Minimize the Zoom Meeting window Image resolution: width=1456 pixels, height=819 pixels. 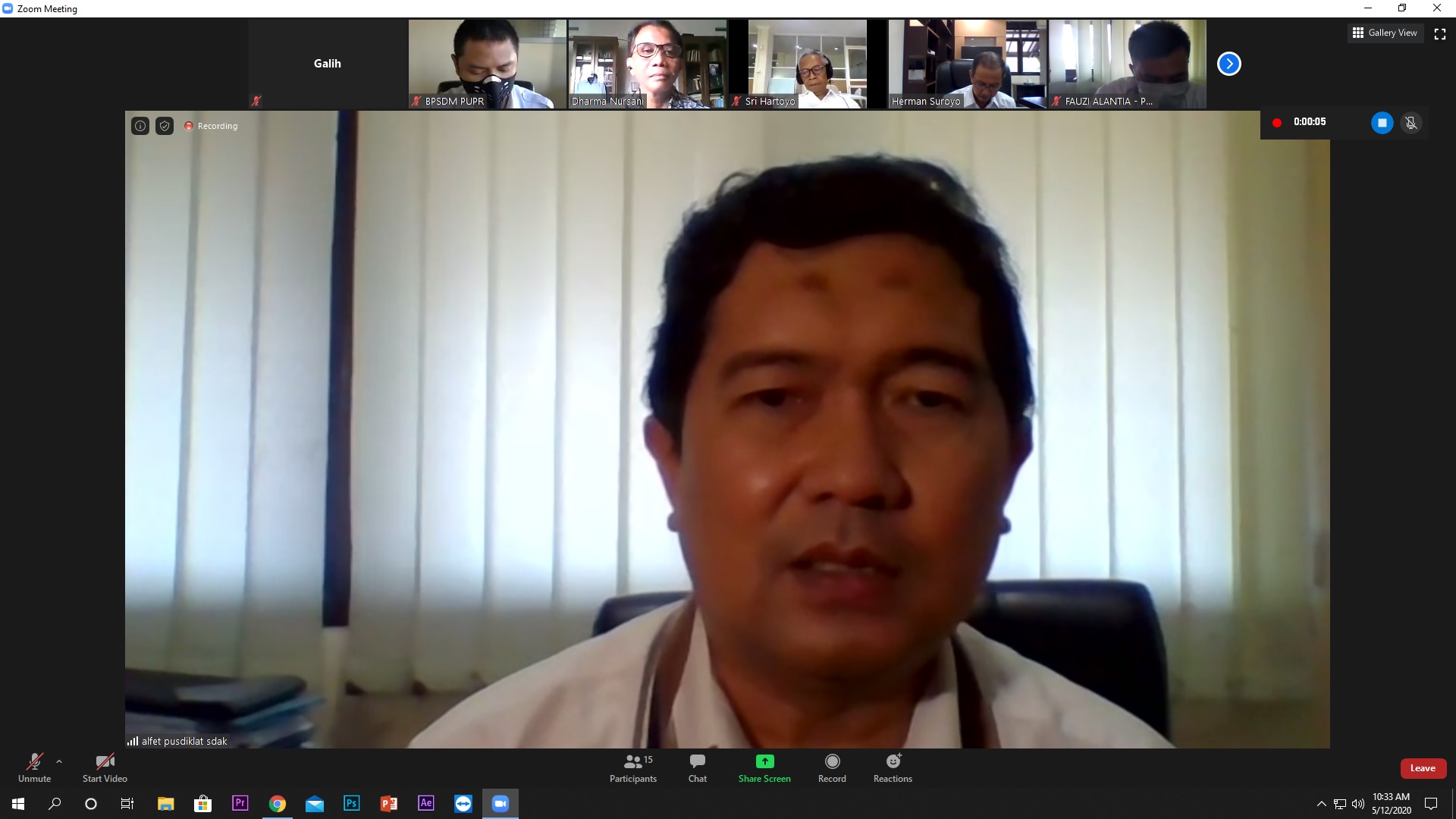tap(1368, 8)
